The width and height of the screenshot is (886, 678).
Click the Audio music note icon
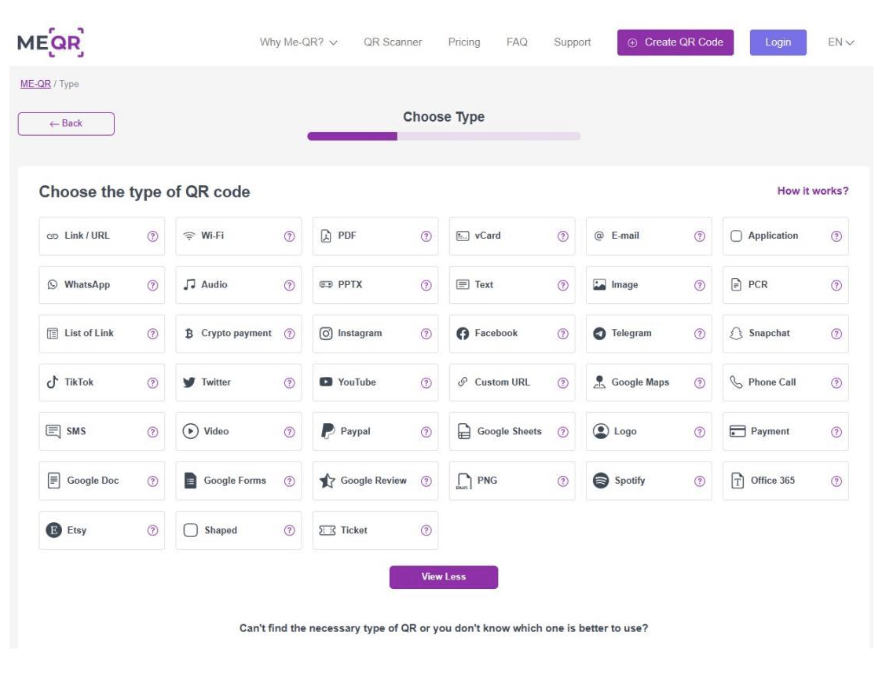189,284
